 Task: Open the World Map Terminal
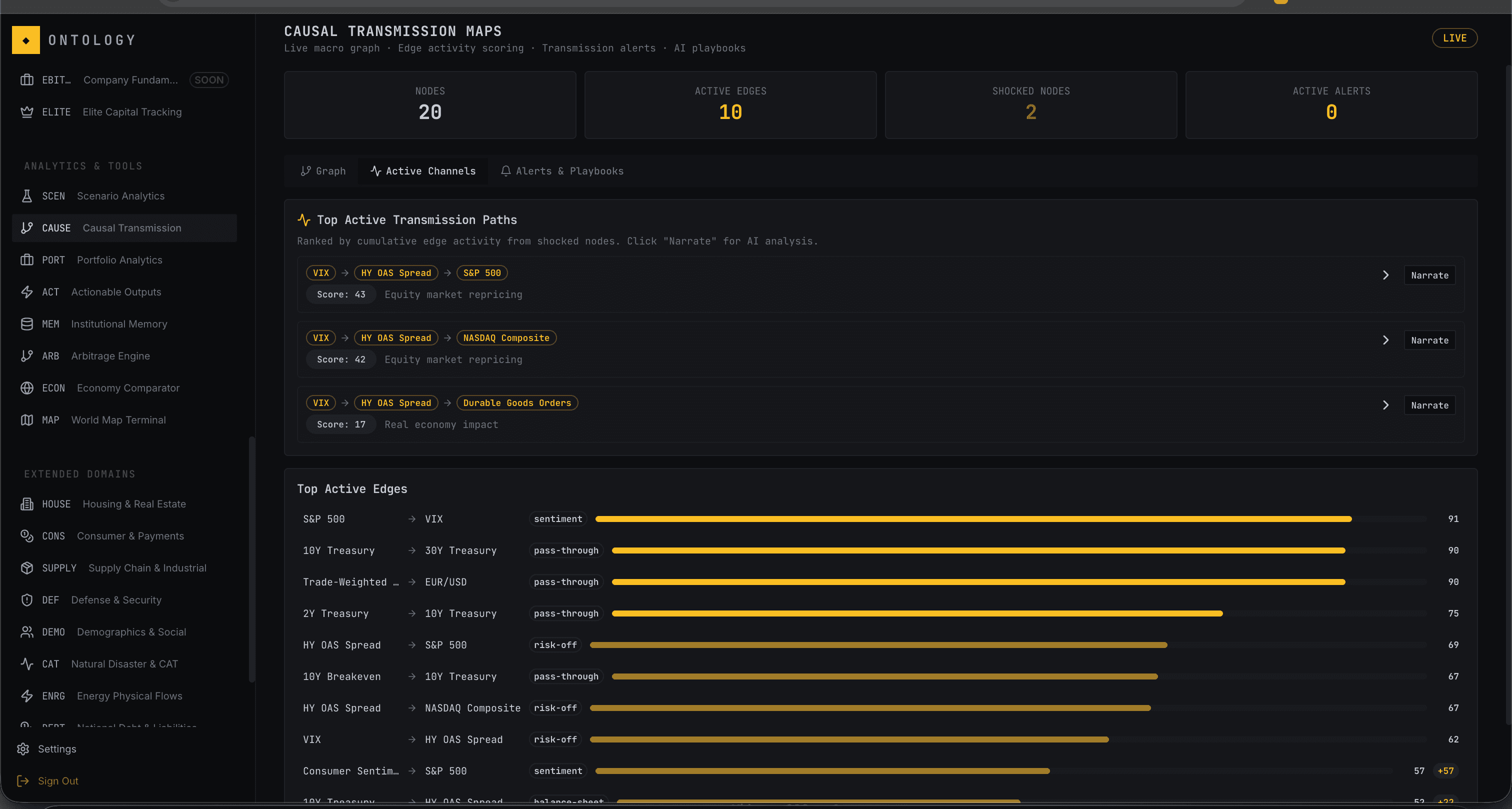tap(118, 420)
